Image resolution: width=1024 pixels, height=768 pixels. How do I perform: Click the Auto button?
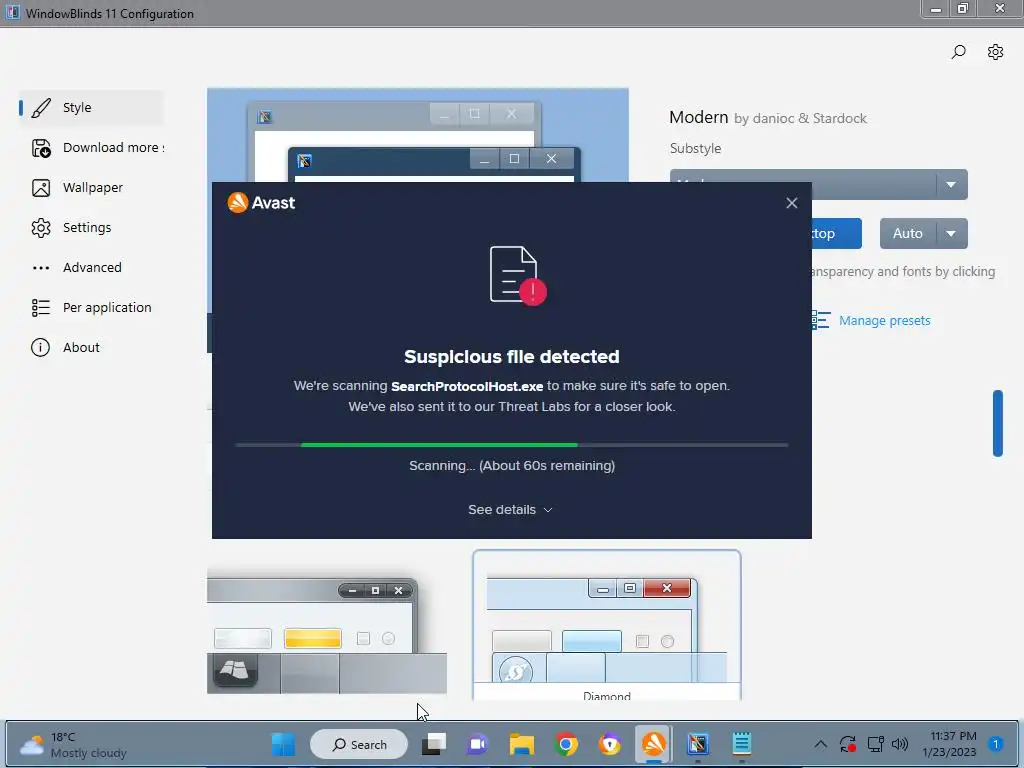click(x=908, y=233)
